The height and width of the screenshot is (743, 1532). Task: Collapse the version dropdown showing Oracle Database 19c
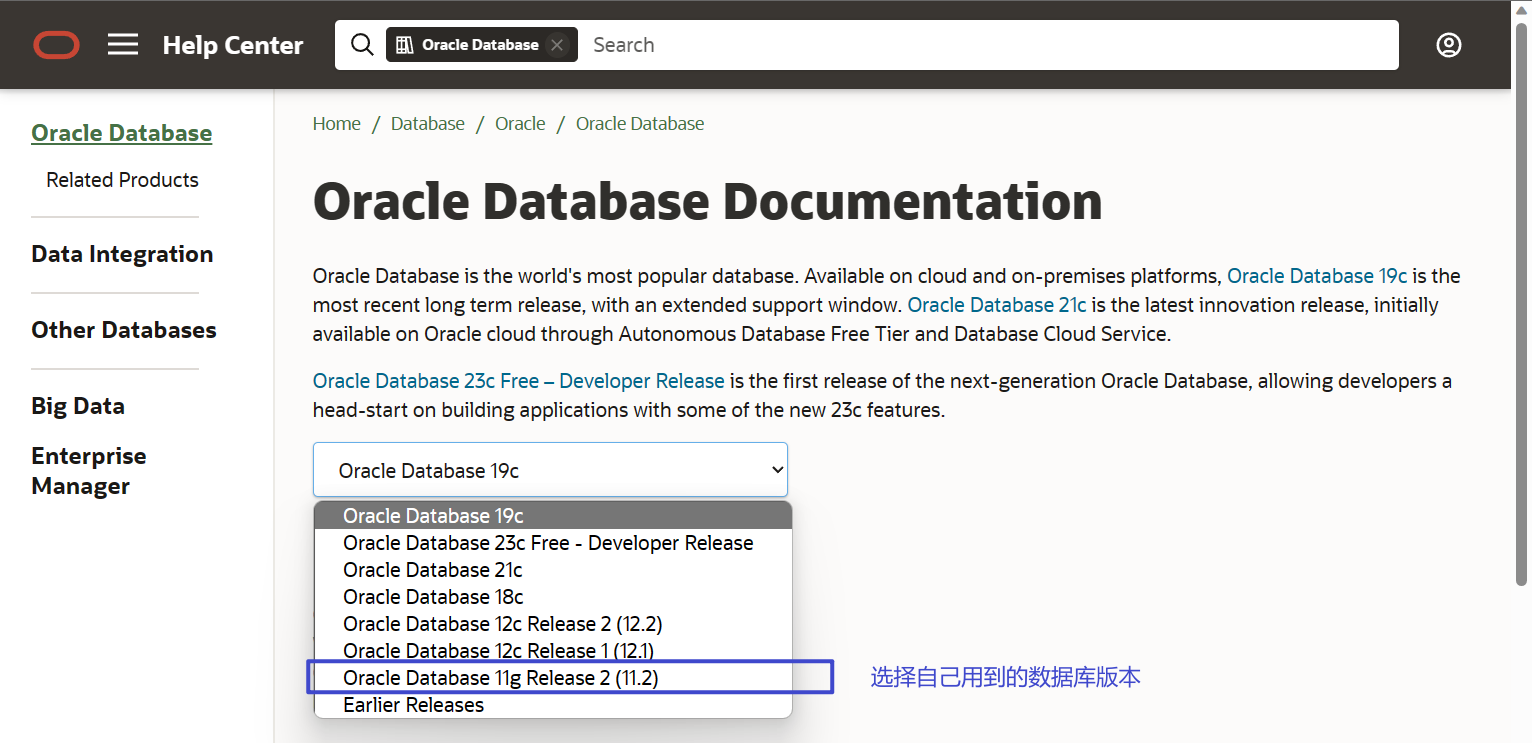[550, 470]
